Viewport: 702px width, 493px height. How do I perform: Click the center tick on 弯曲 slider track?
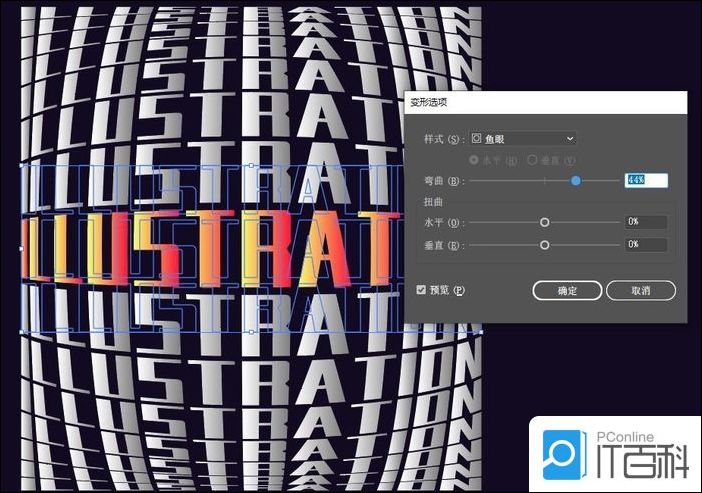(545, 181)
